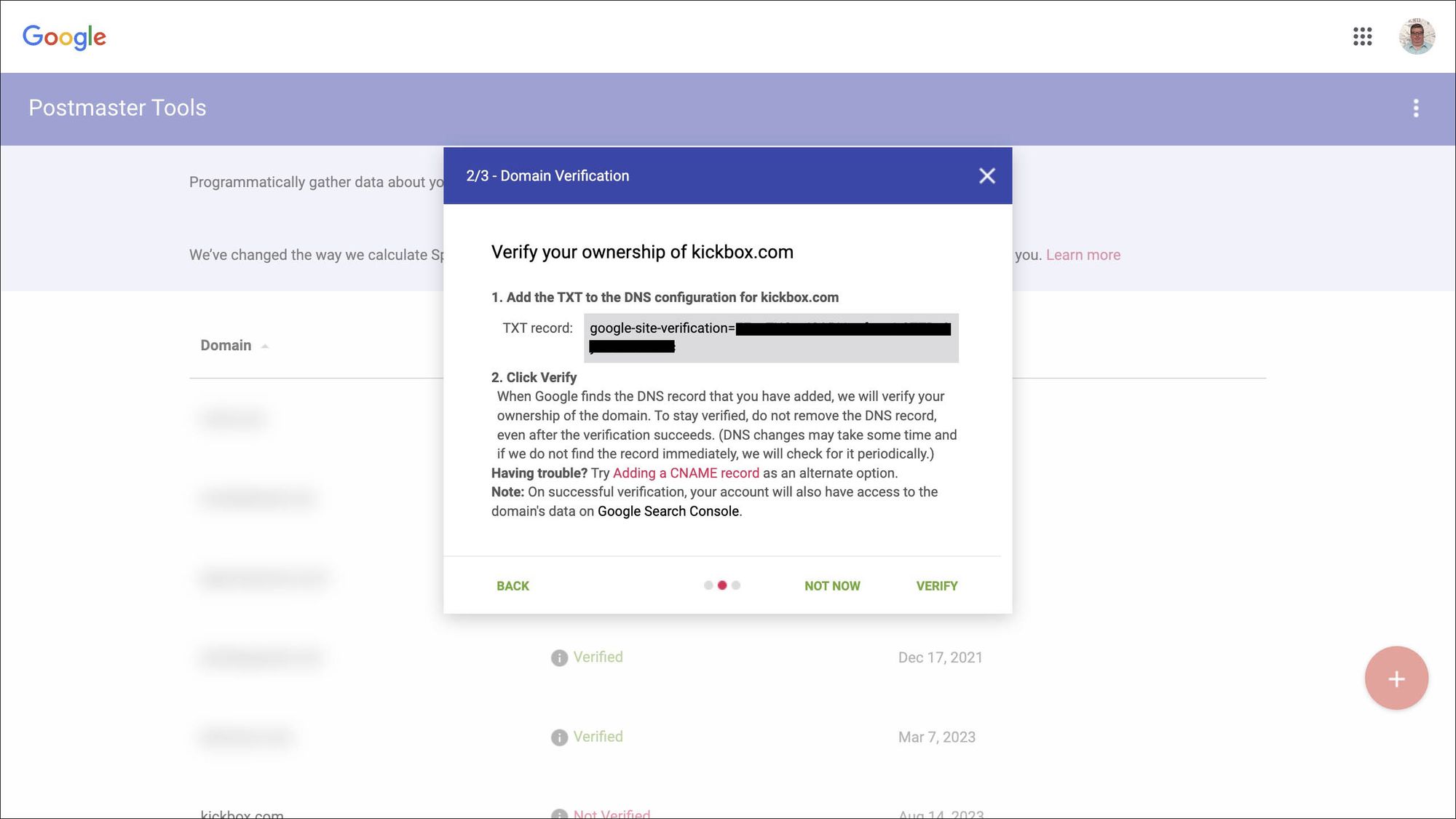Open the Google Search Console link
Image resolution: width=1456 pixels, height=819 pixels.
tap(668, 512)
